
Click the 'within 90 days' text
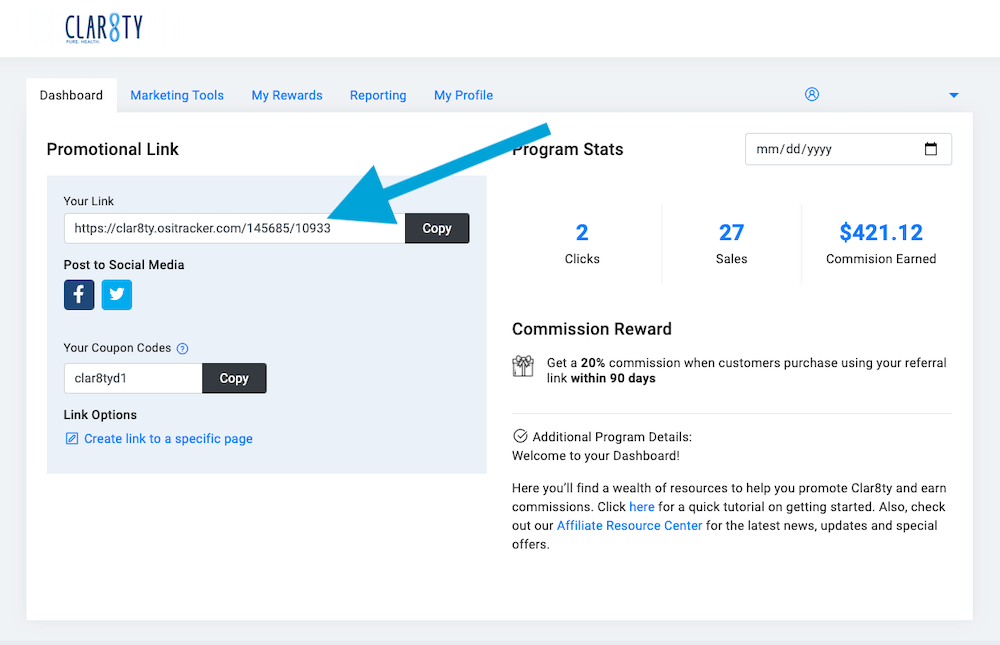coord(613,378)
